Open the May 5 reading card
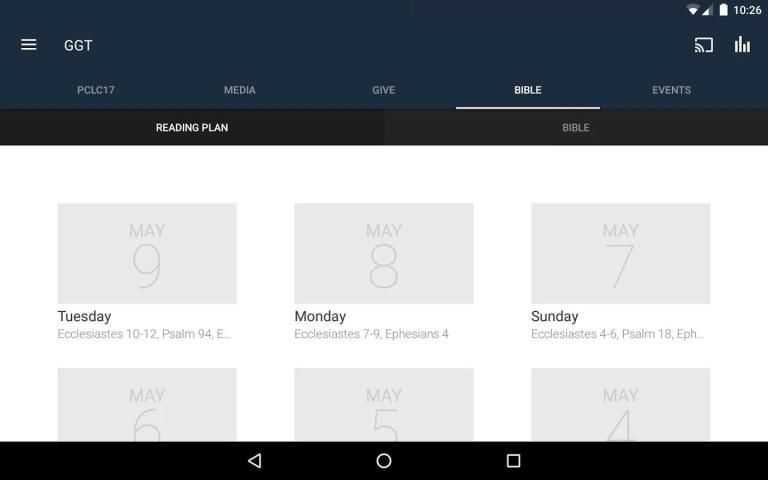 (x=384, y=405)
